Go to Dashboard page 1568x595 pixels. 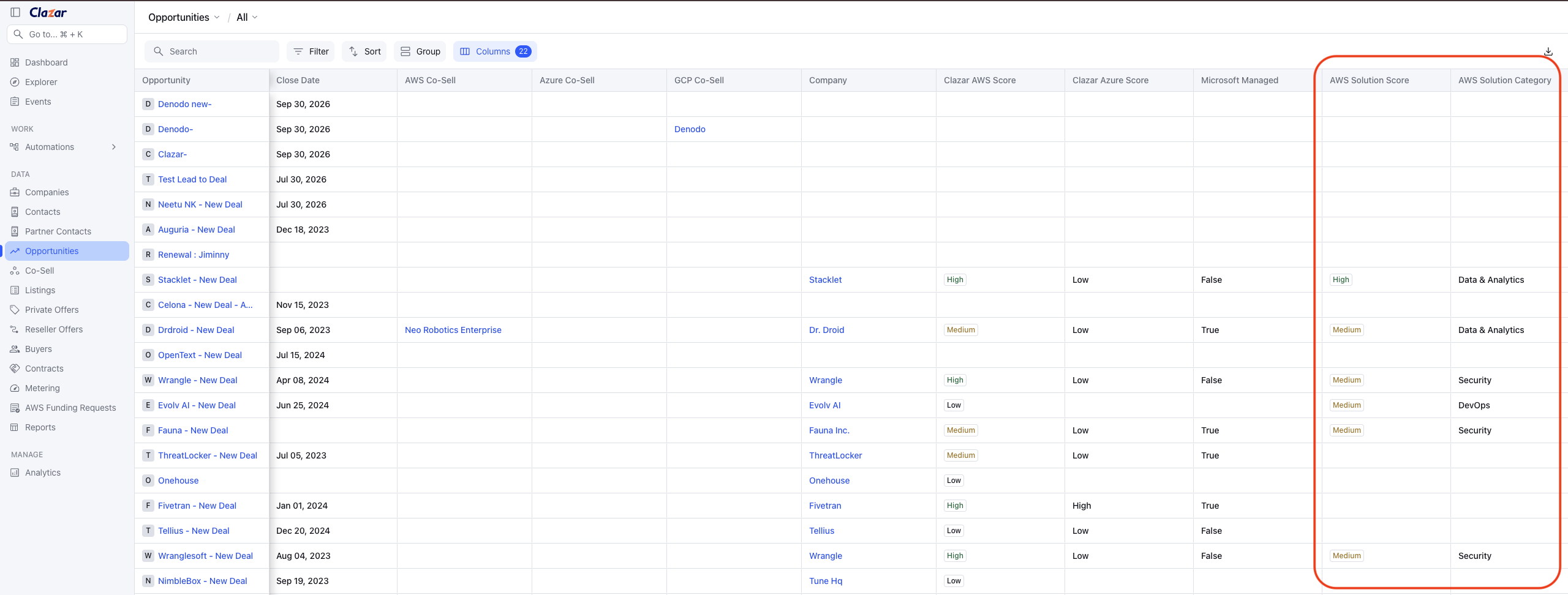(47, 62)
